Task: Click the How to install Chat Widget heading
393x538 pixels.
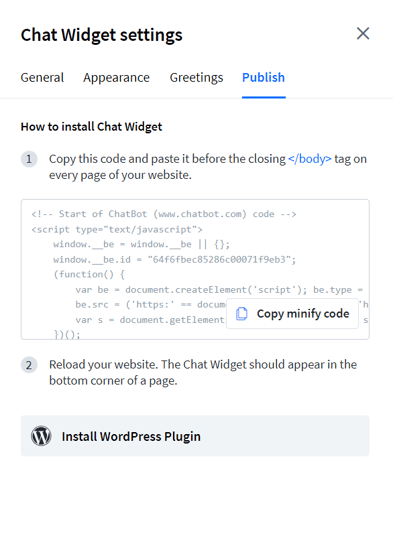Action: click(x=91, y=127)
